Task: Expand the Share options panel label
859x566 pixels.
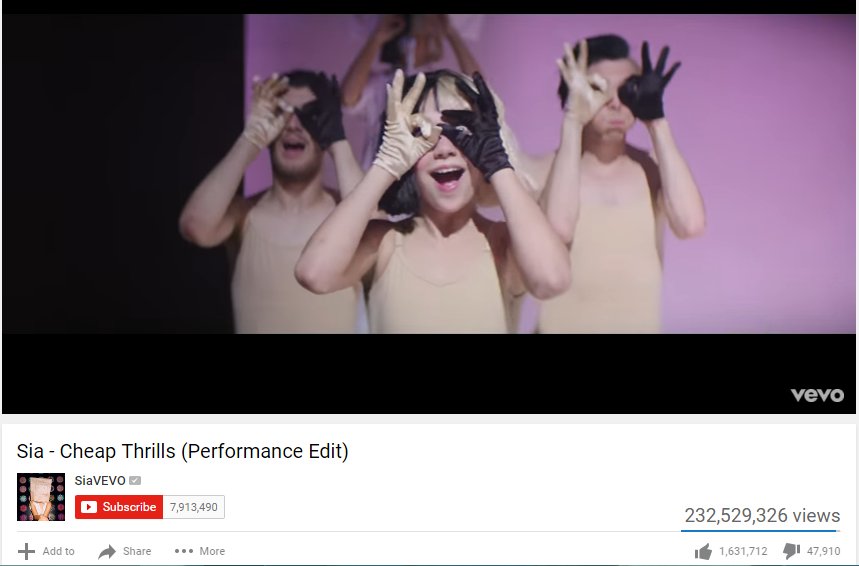Action: (137, 551)
